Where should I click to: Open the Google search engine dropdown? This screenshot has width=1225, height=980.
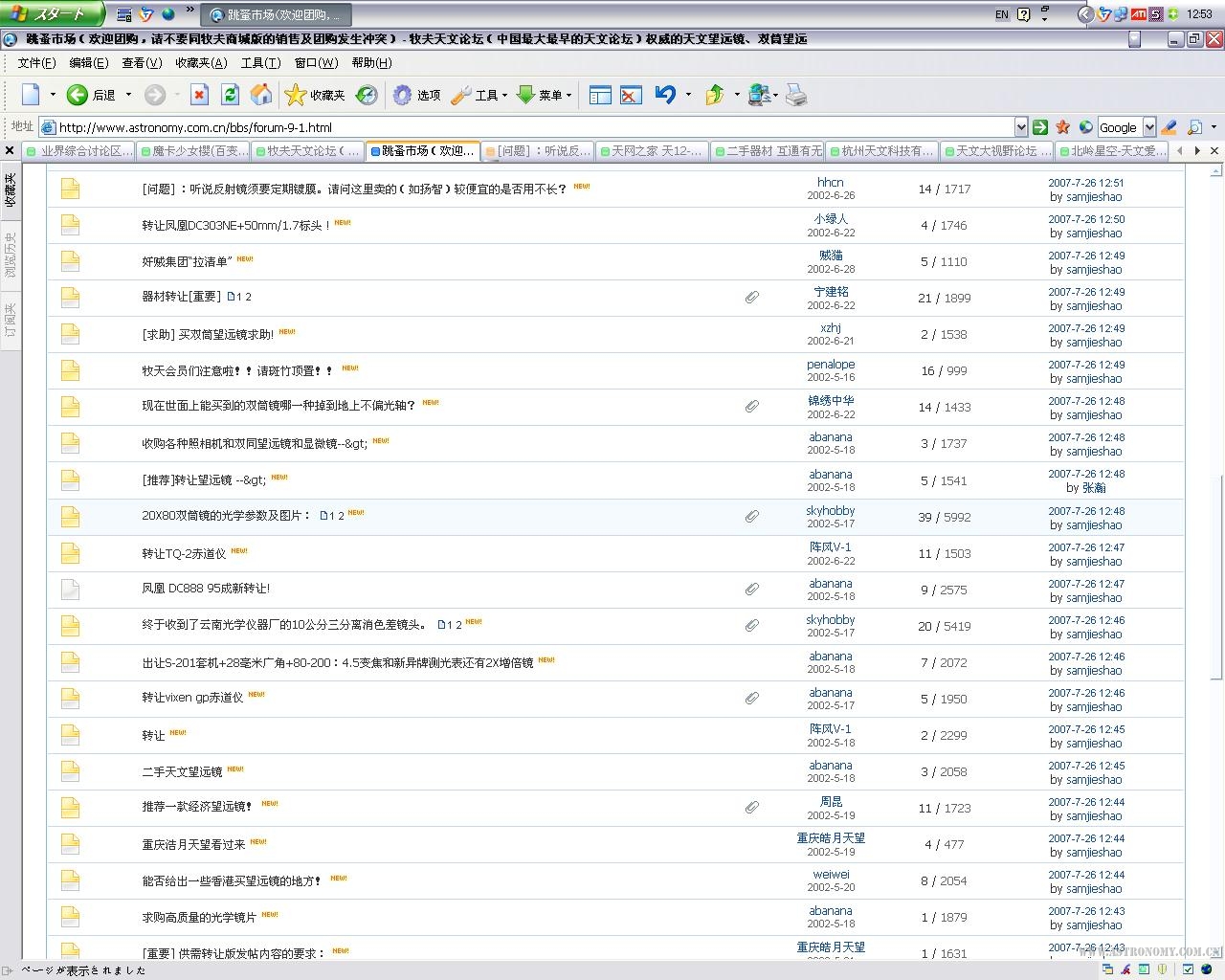(1149, 126)
